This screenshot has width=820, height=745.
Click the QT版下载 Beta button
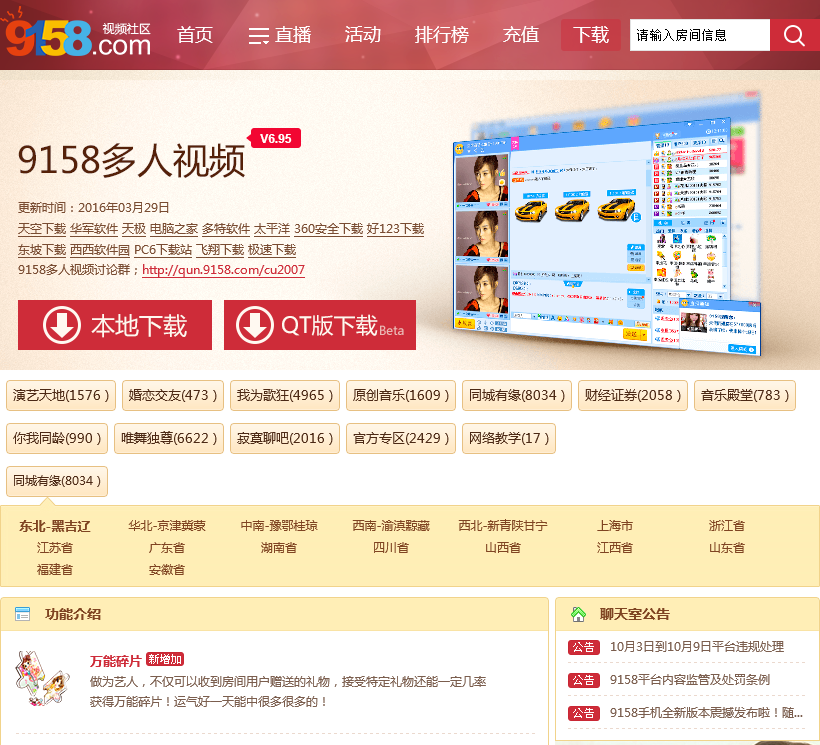pos(320,325)
